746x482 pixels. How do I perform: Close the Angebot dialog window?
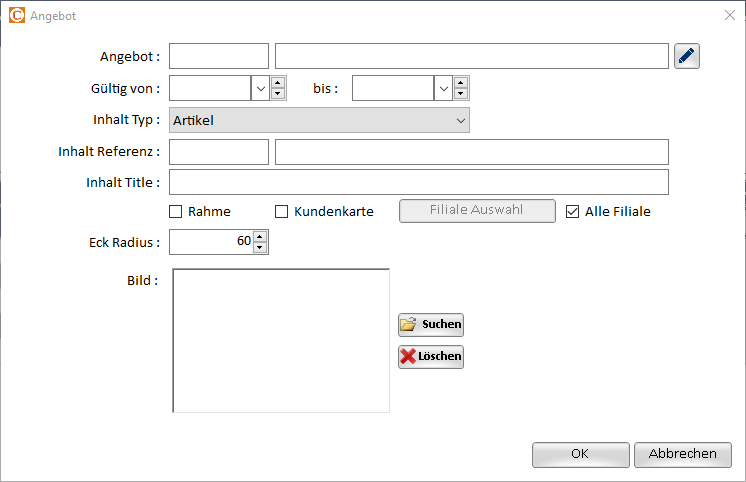tap(728, 16)
